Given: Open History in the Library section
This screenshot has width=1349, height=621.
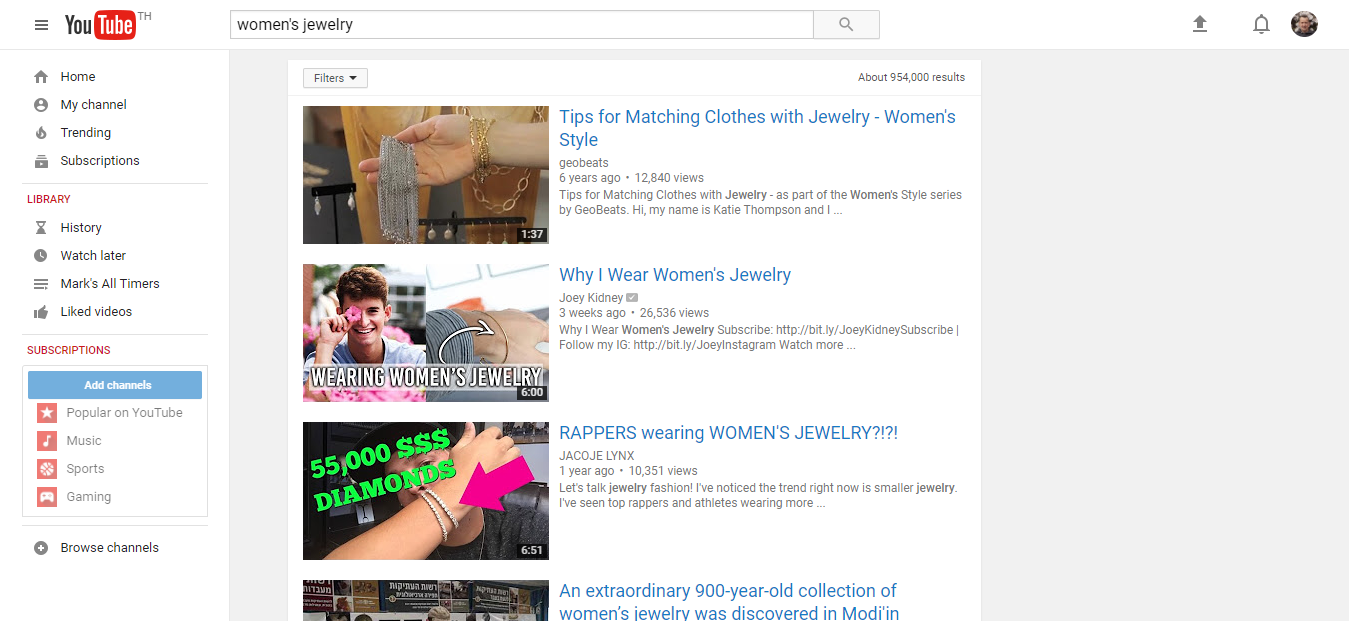Looking at the screenshot, I should coord(81,227).
